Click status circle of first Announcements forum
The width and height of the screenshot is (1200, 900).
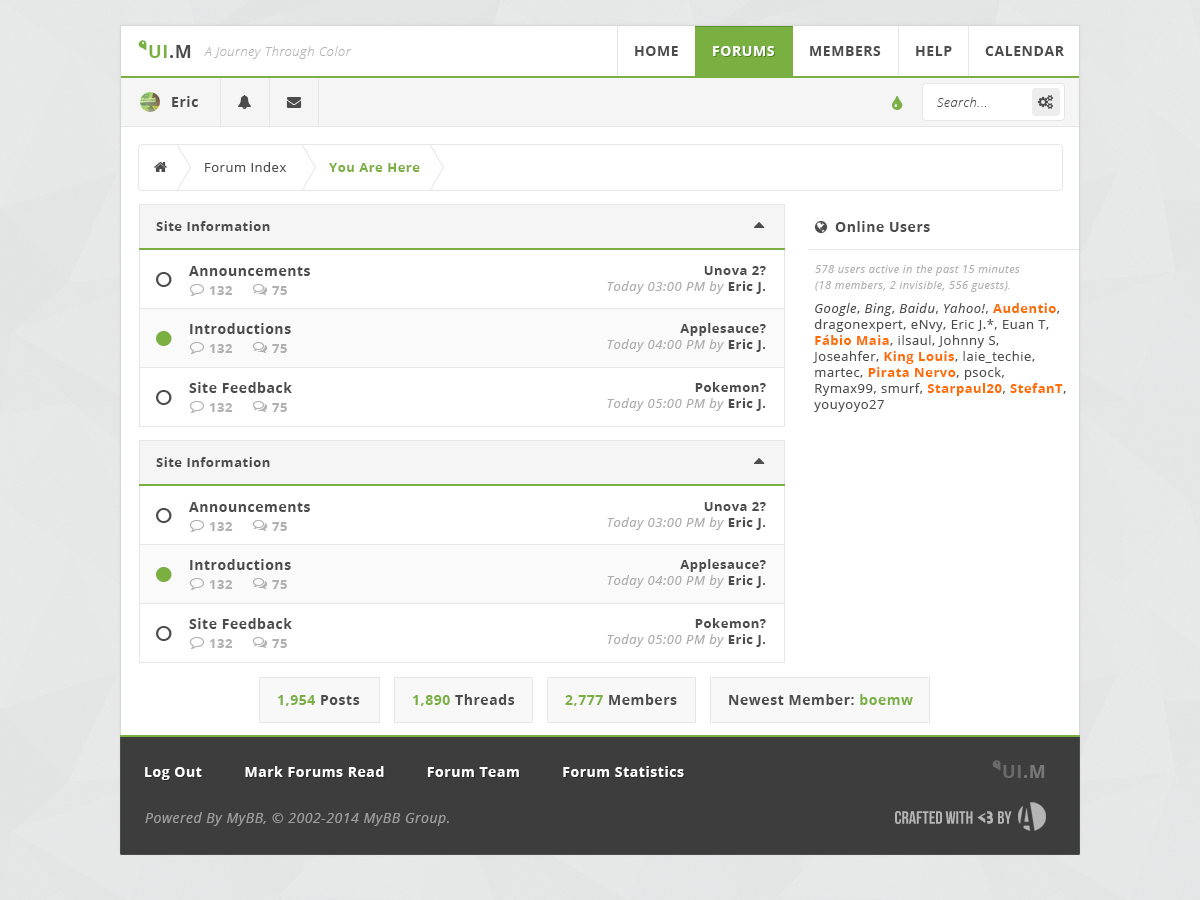164,280
